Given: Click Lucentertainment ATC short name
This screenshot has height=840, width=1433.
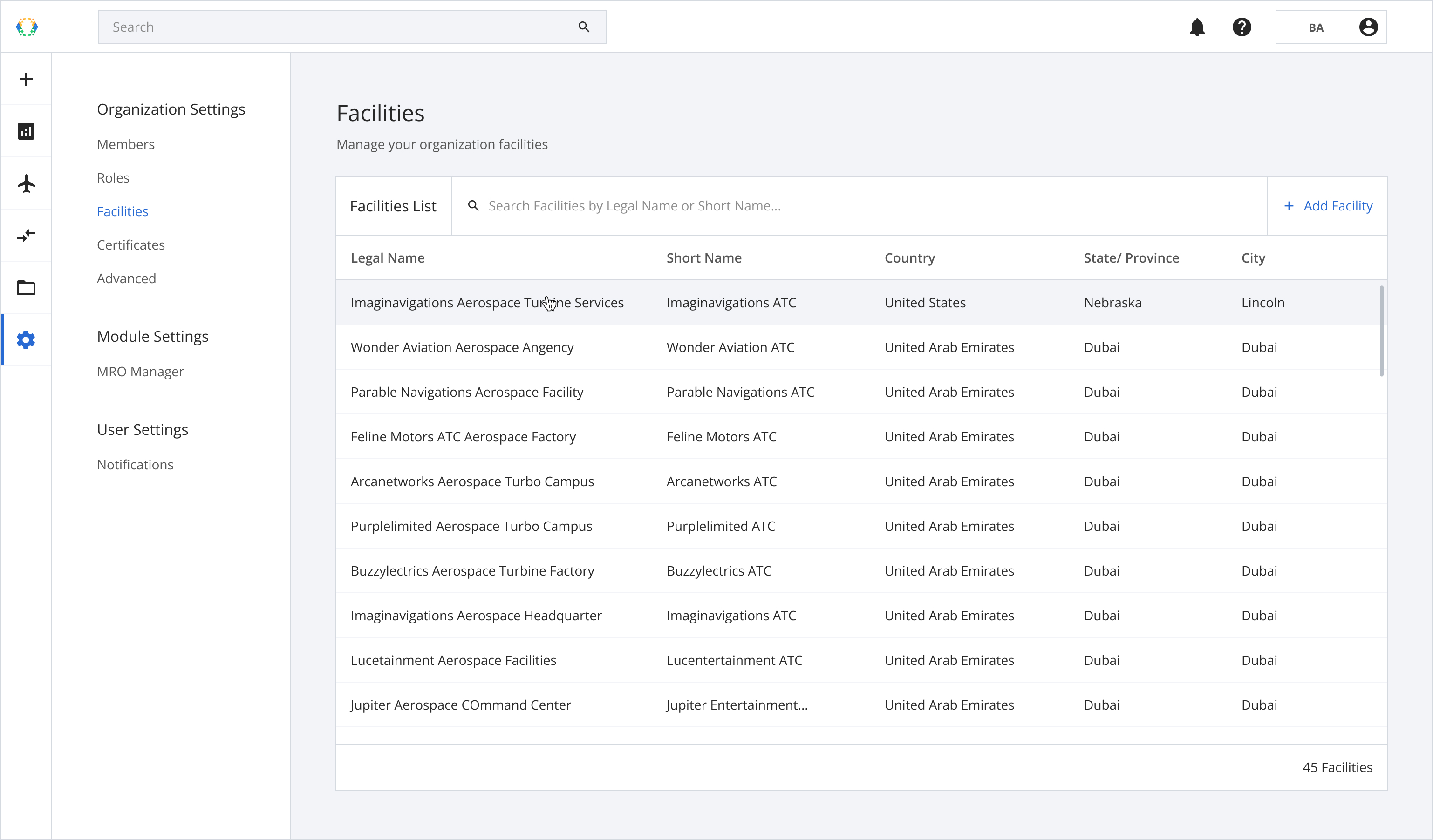Looking at the screenshot, I should pyautogui.click(x=735, y=660).
